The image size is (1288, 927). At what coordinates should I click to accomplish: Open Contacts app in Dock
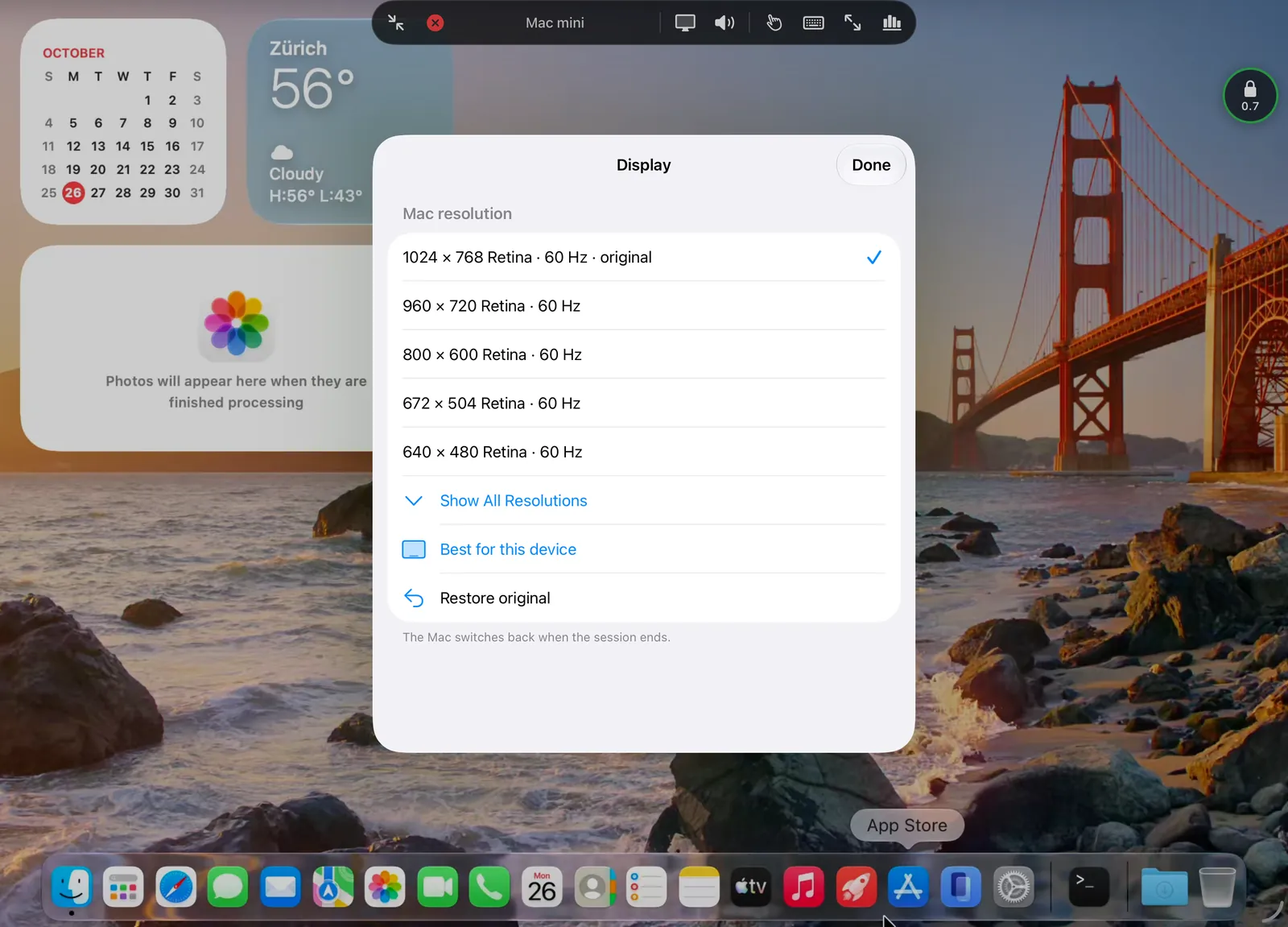pyautogui.click(x=595, y=887)
